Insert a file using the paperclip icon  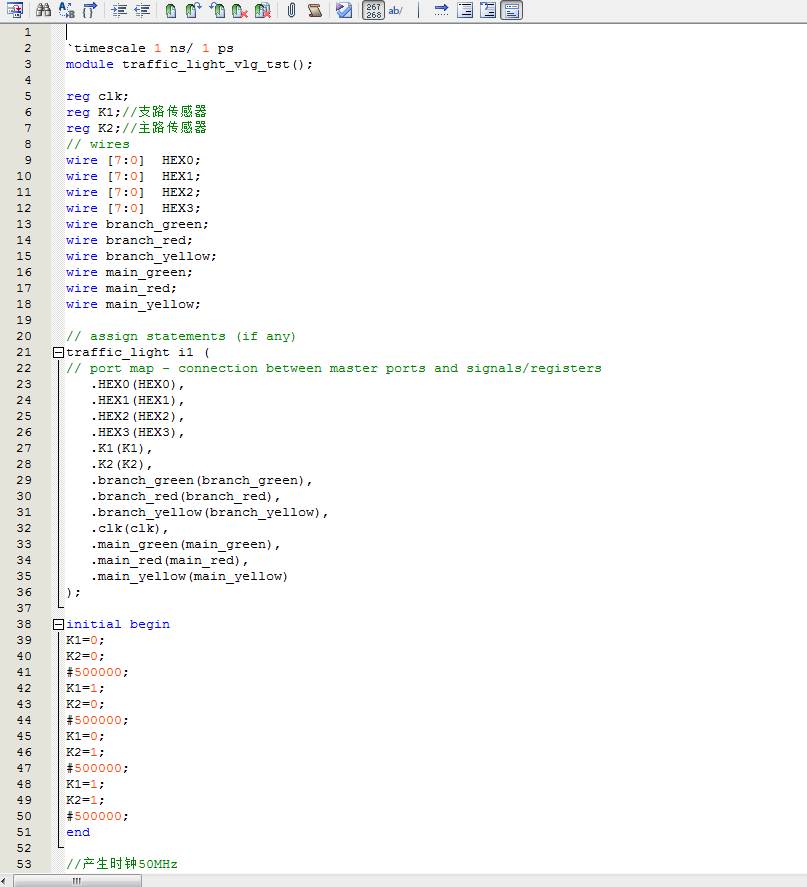291,10
